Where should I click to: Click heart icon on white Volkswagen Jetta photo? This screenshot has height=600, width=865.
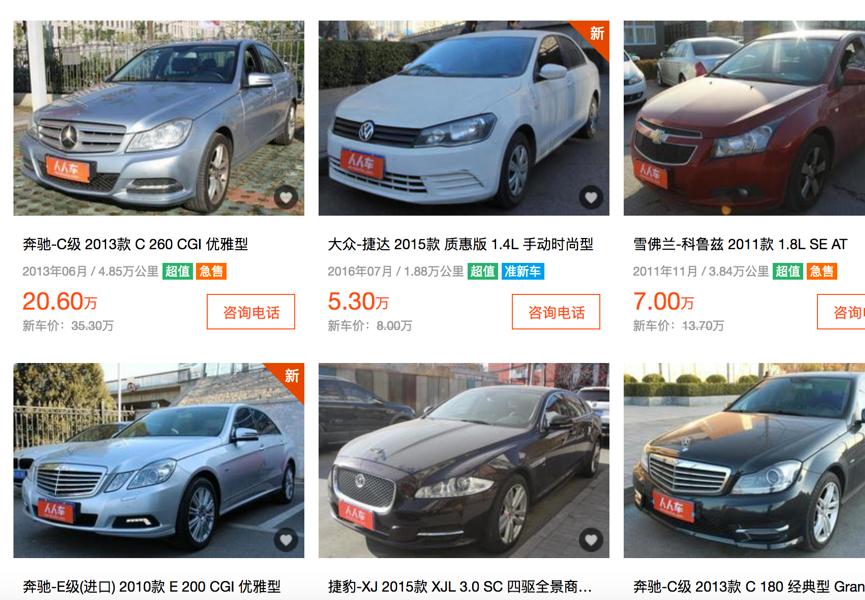click(x=591, y=197)
